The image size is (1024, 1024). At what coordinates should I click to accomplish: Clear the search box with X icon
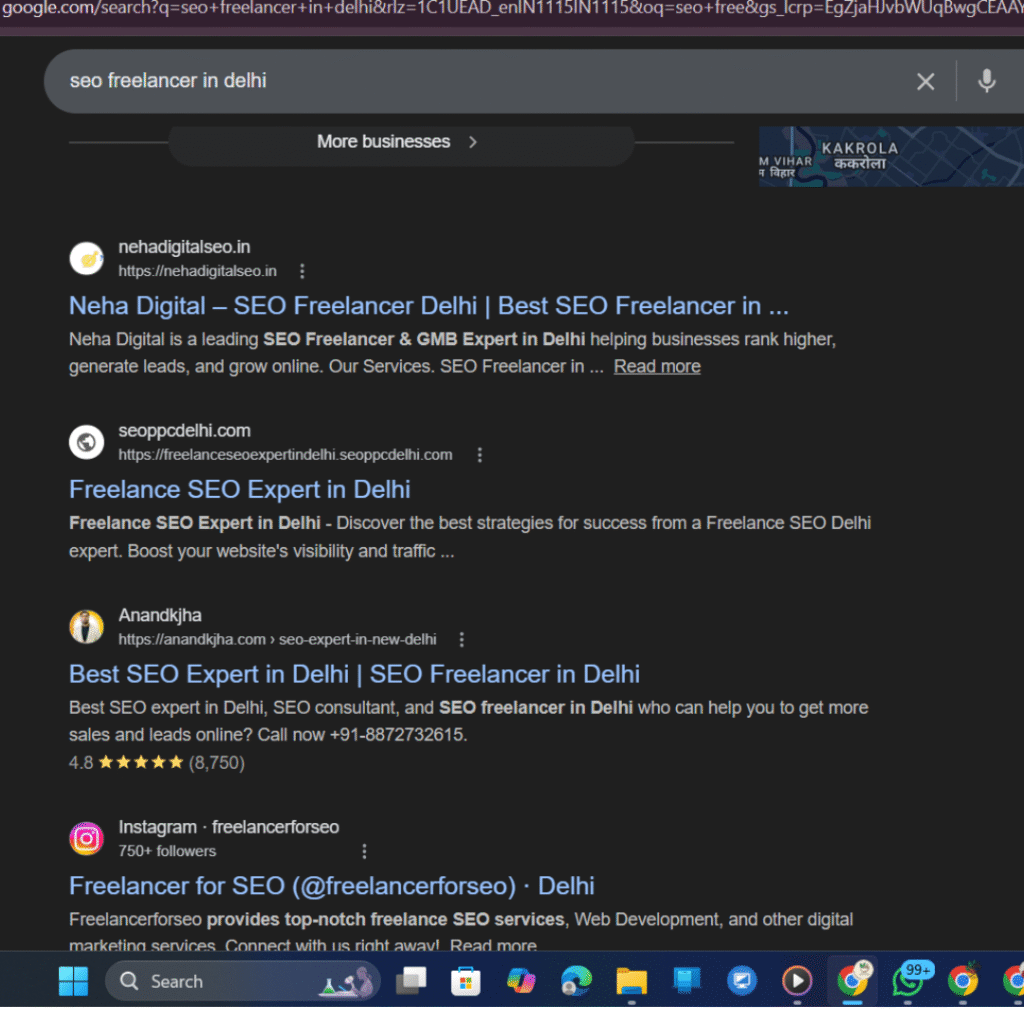tap(925, 82)
